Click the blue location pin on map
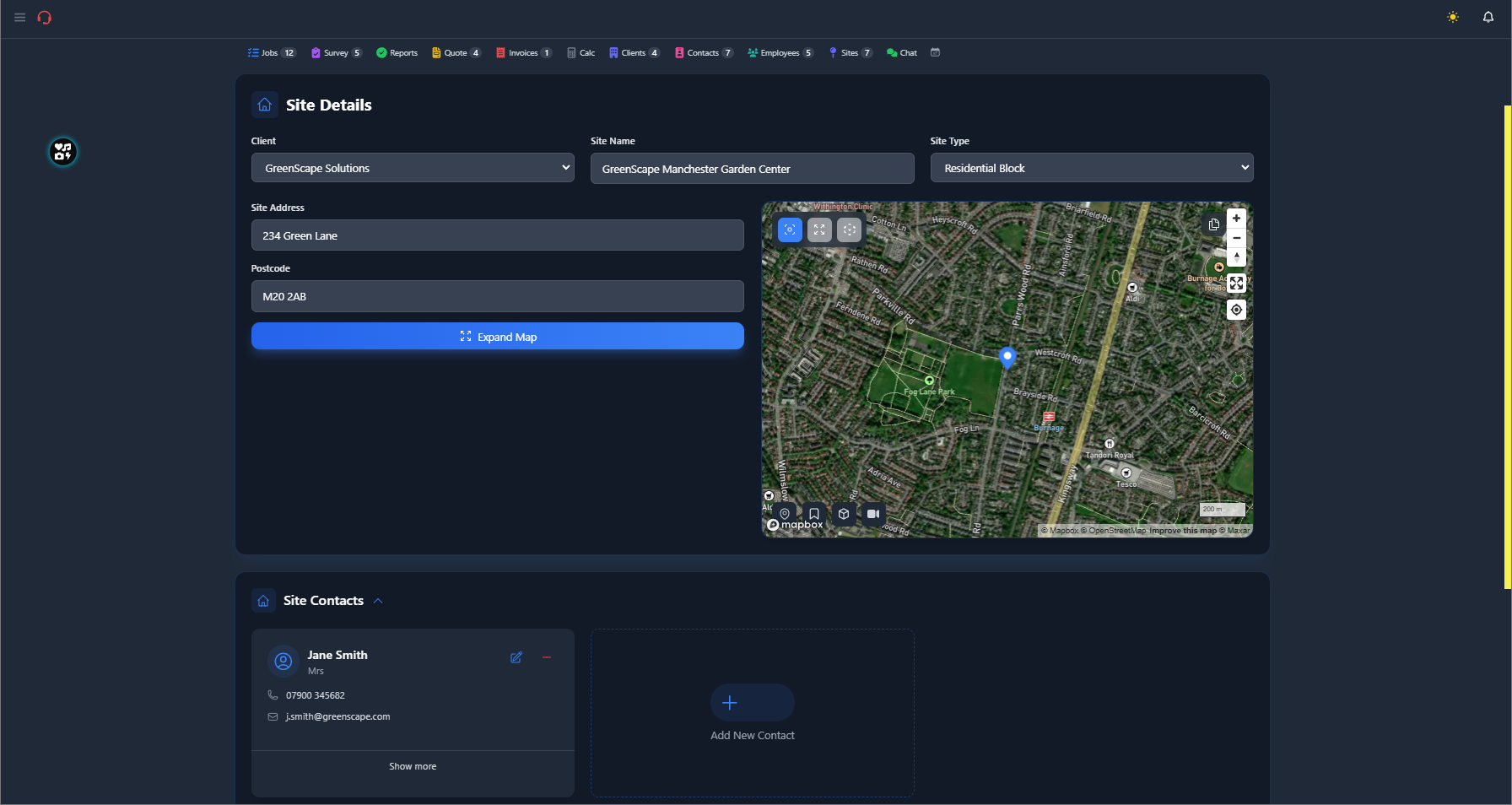Viewport: 1512px width, 805px height. tap(1007, 358)
